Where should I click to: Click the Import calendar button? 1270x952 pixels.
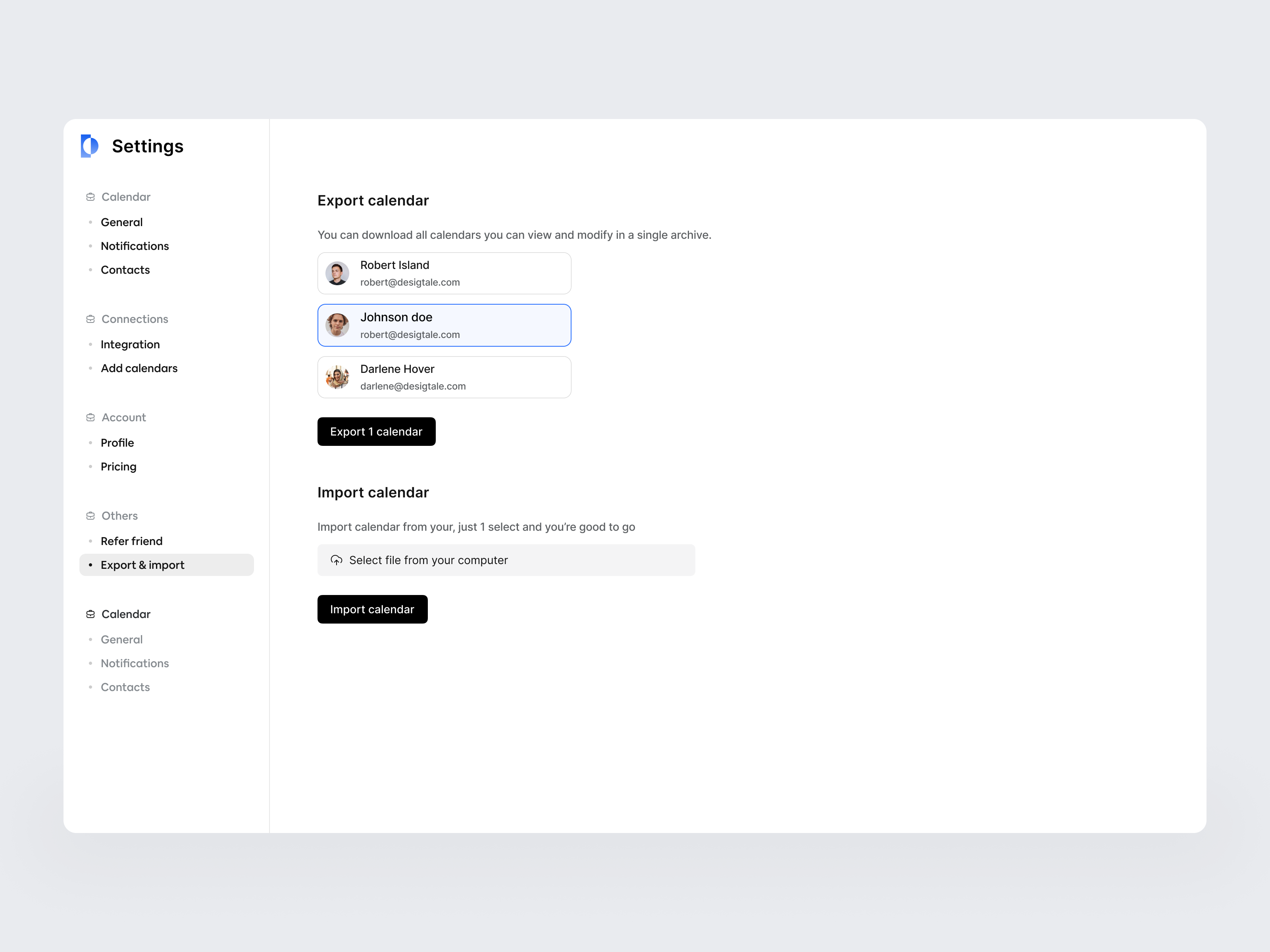tap(372, 609)
